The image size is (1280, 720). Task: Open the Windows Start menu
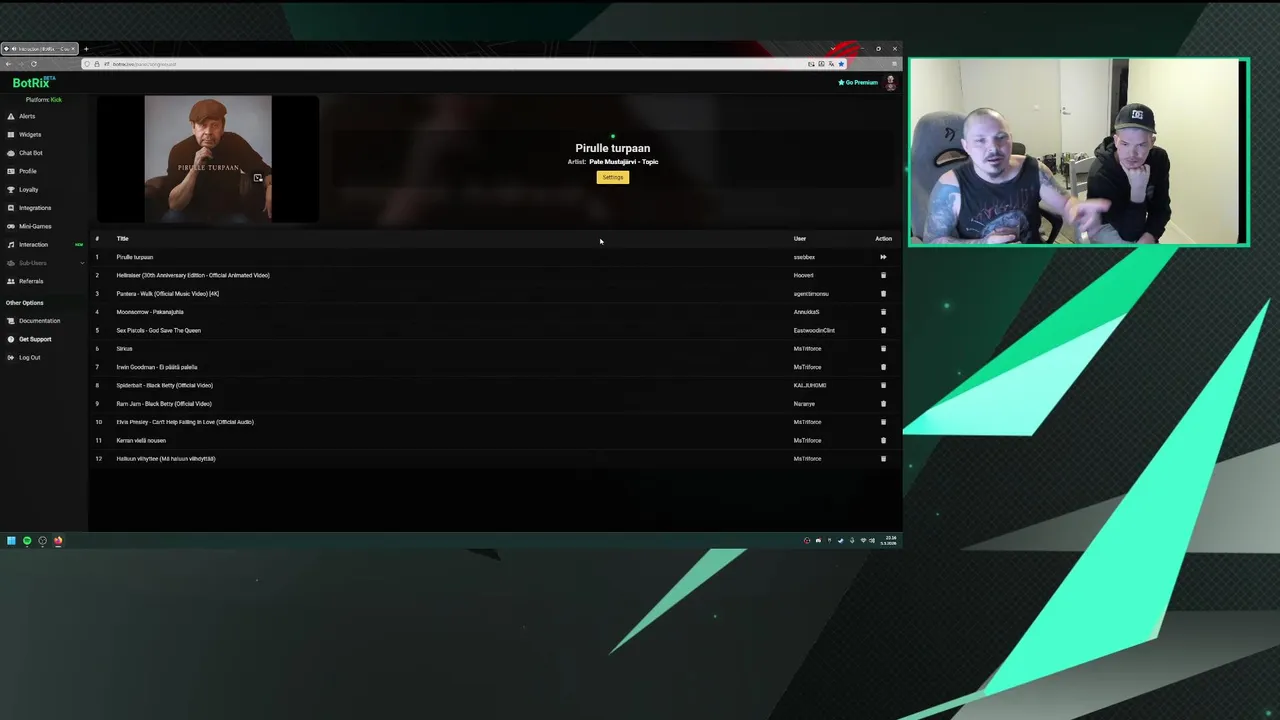[x=11, y=541]
